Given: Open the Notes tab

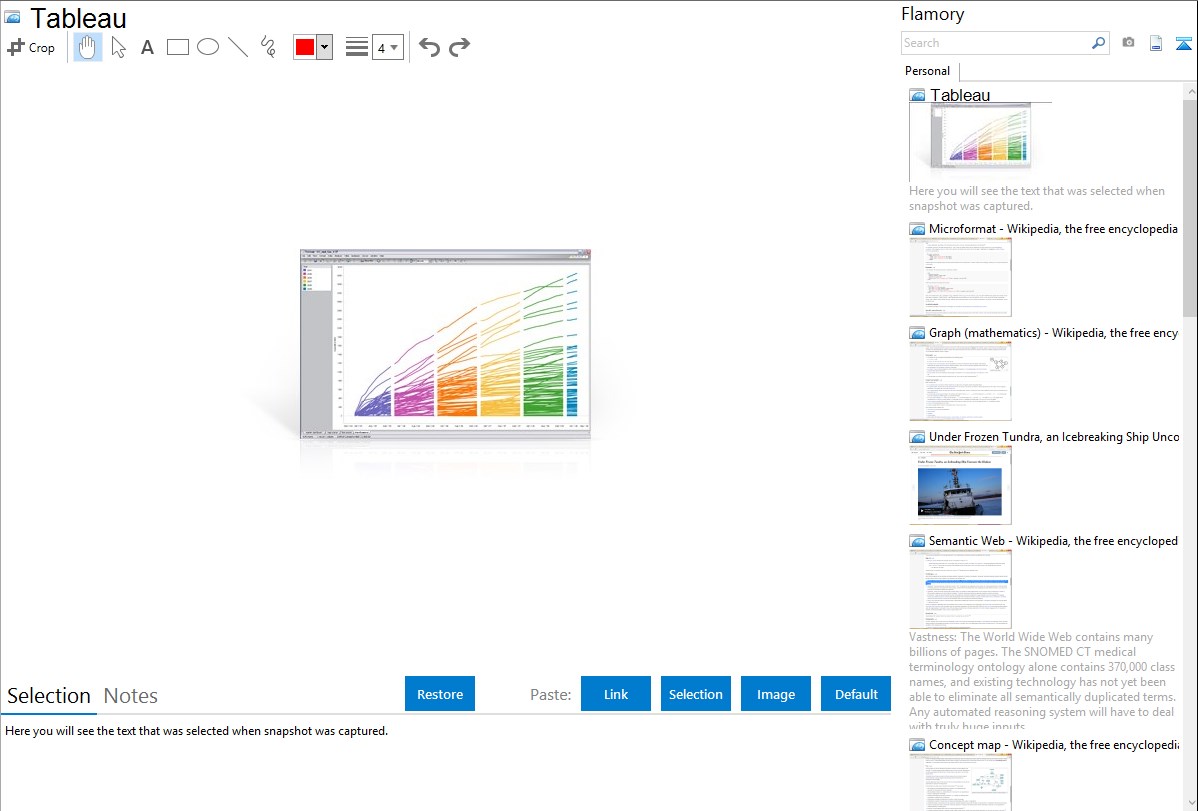Looking at the screenshot, I should 131,696.
